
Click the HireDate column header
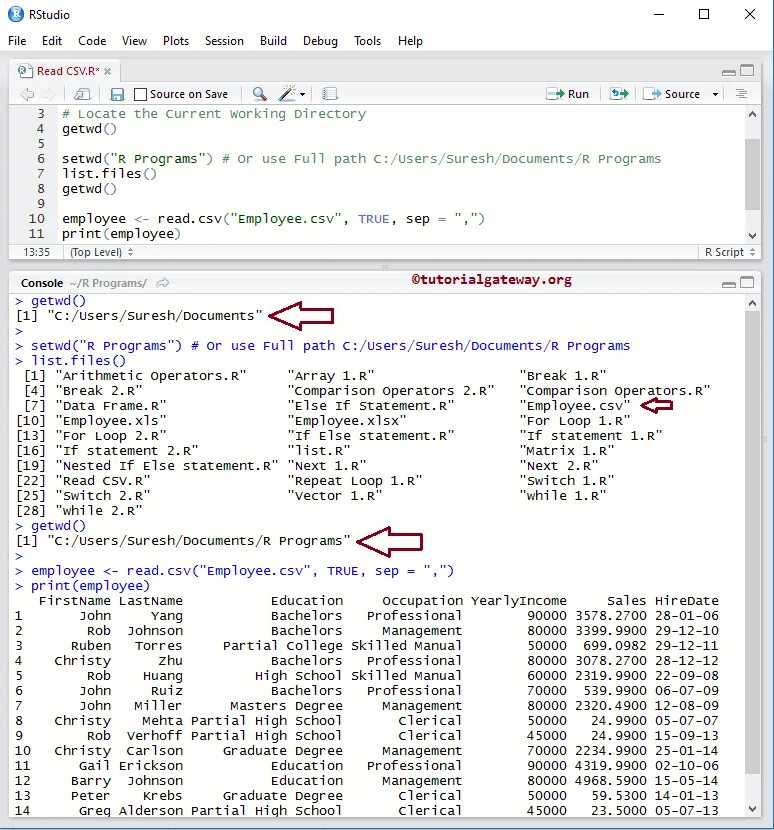point(687,601)
